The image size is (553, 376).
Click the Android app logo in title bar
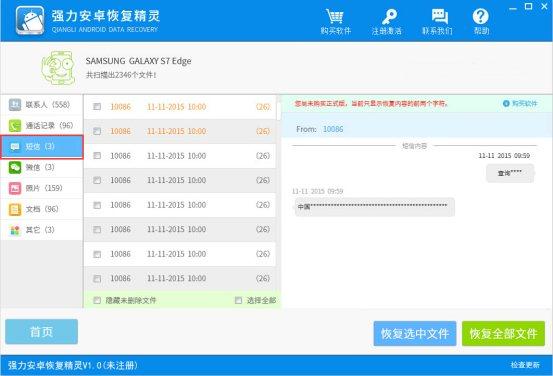(30, 20)
